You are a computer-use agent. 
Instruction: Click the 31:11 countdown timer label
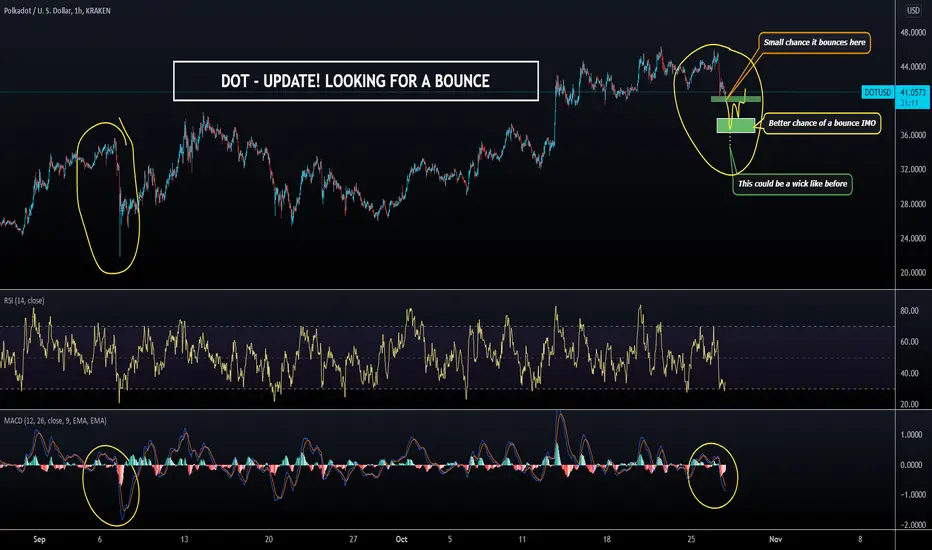coord(909,103)
